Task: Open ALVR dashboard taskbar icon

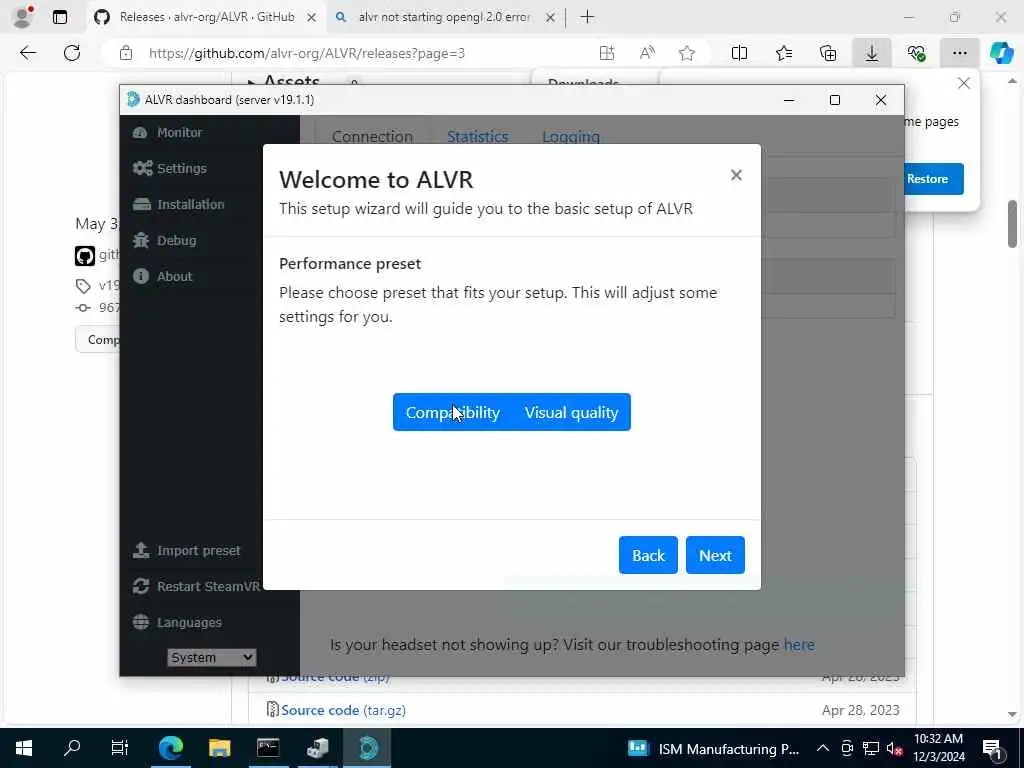Action: 368,748
